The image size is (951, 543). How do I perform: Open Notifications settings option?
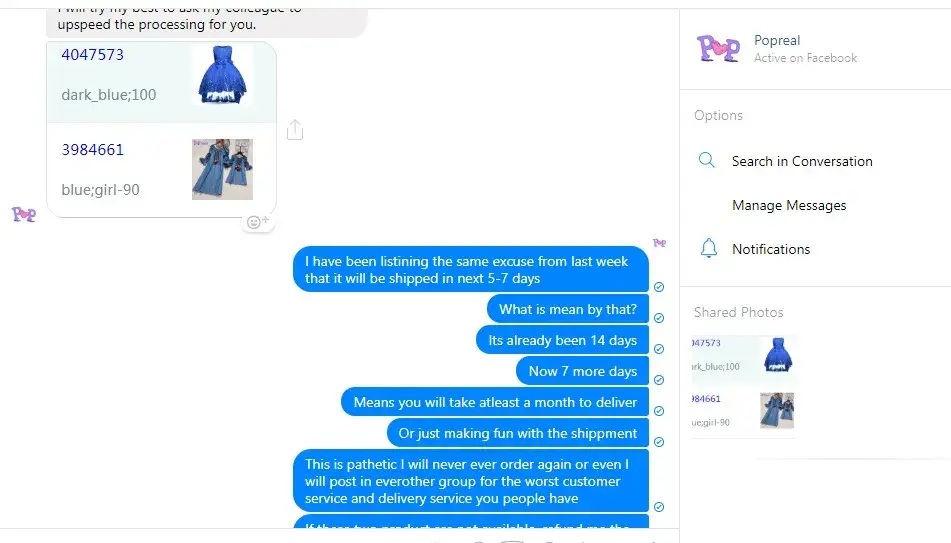click(x=770, y=249)
